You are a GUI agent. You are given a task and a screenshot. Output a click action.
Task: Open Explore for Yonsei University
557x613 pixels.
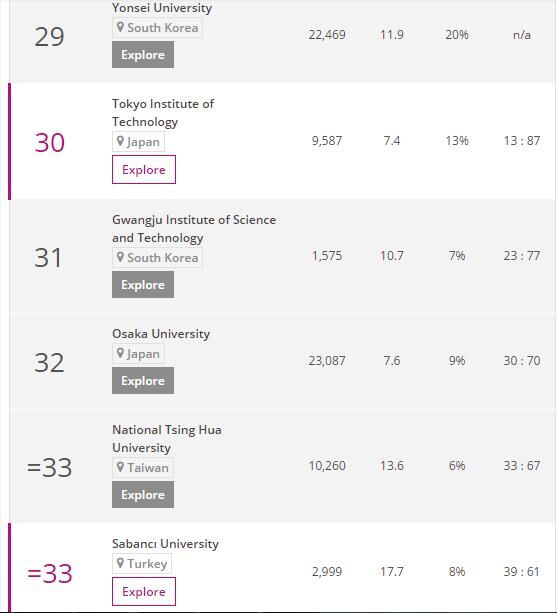[143, 55]
